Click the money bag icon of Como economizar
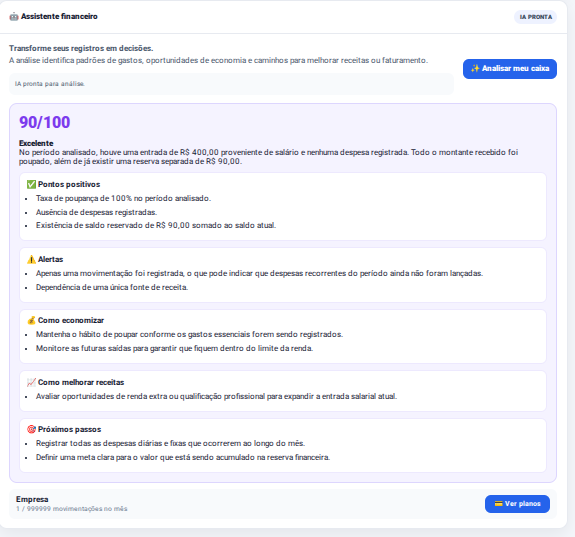This screenshot has width=575, height=537. 31,320
